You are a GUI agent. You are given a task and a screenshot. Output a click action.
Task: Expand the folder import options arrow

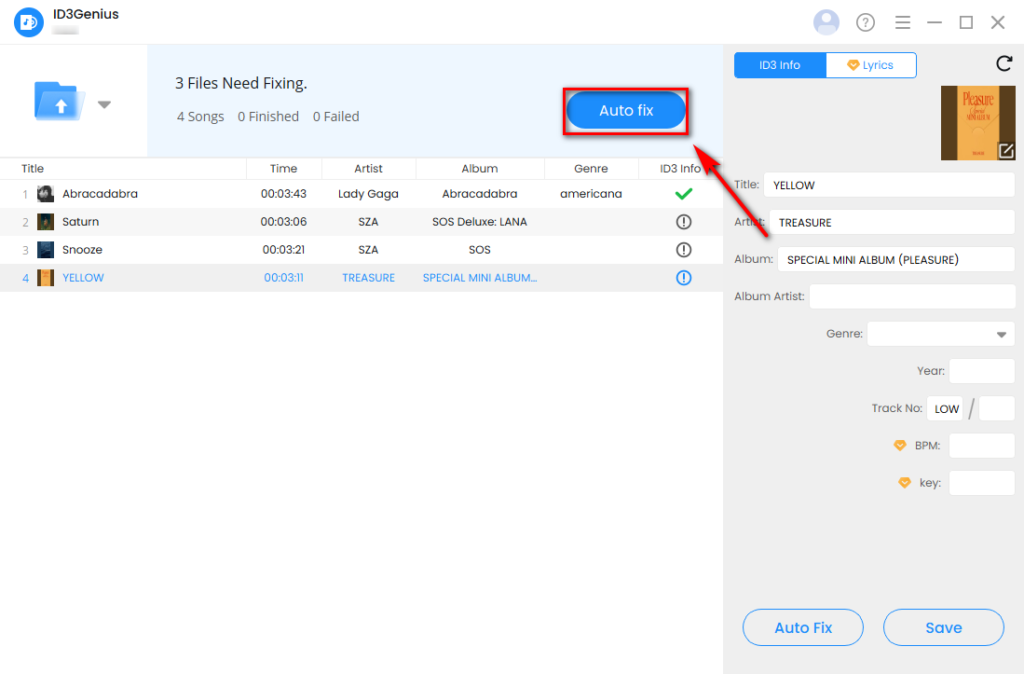[104, 103]
